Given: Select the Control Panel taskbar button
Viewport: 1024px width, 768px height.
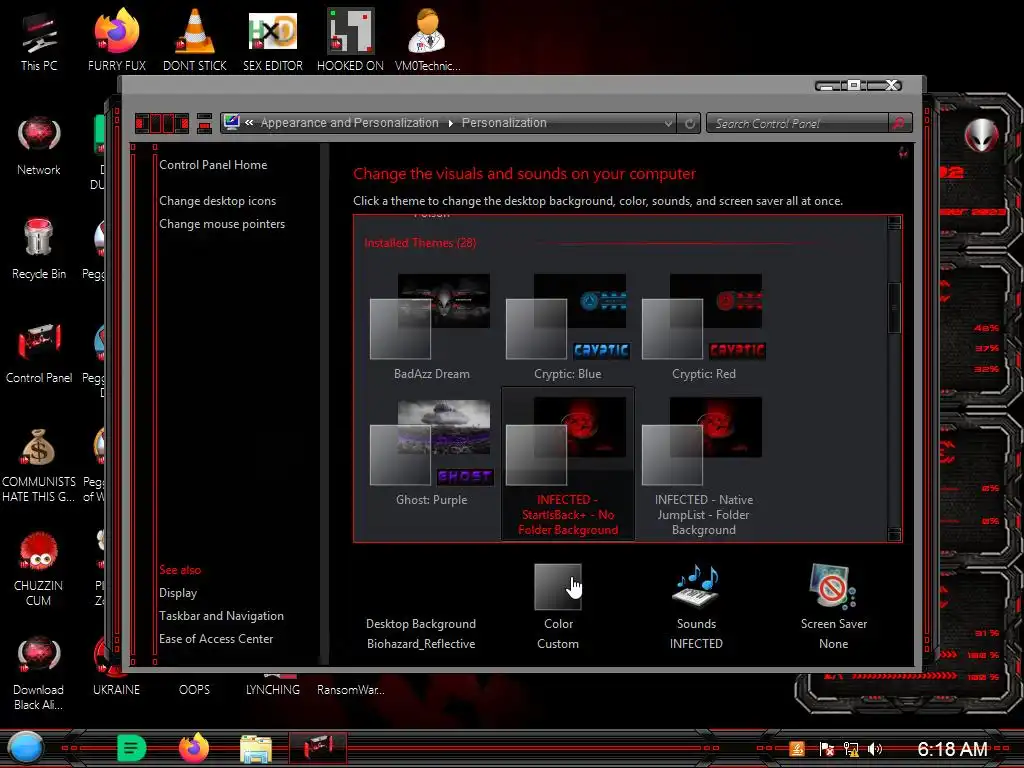Looking at the screenshot, I should [x=318, y=748].
